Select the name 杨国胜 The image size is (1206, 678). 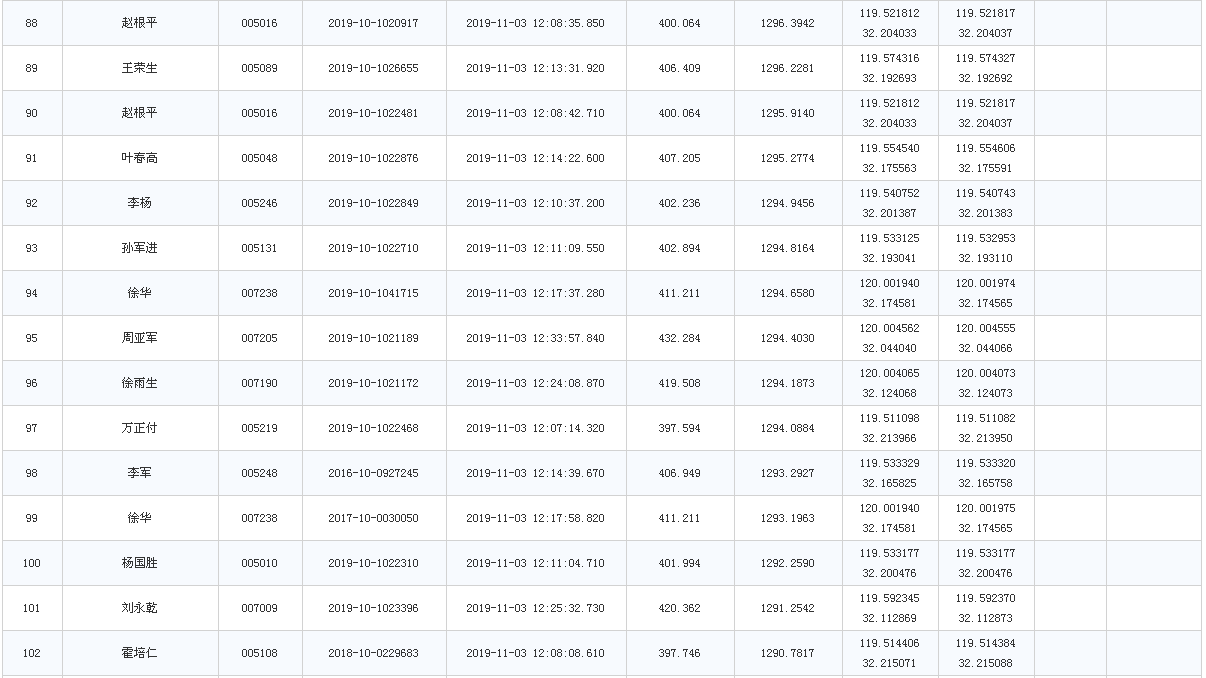(139, 563)
